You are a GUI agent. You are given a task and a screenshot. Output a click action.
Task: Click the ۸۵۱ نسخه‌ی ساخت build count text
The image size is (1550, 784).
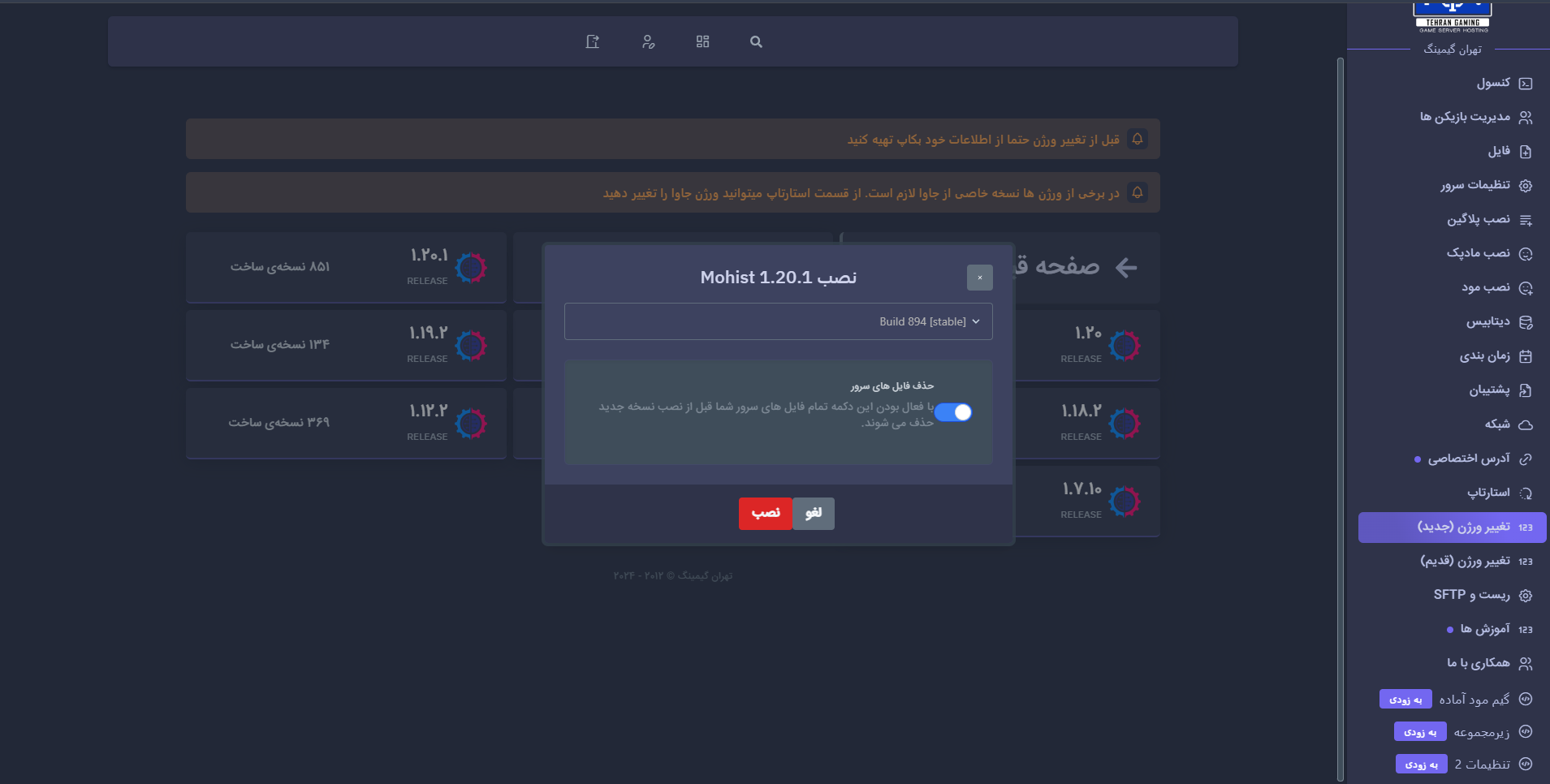coord(280,267)
